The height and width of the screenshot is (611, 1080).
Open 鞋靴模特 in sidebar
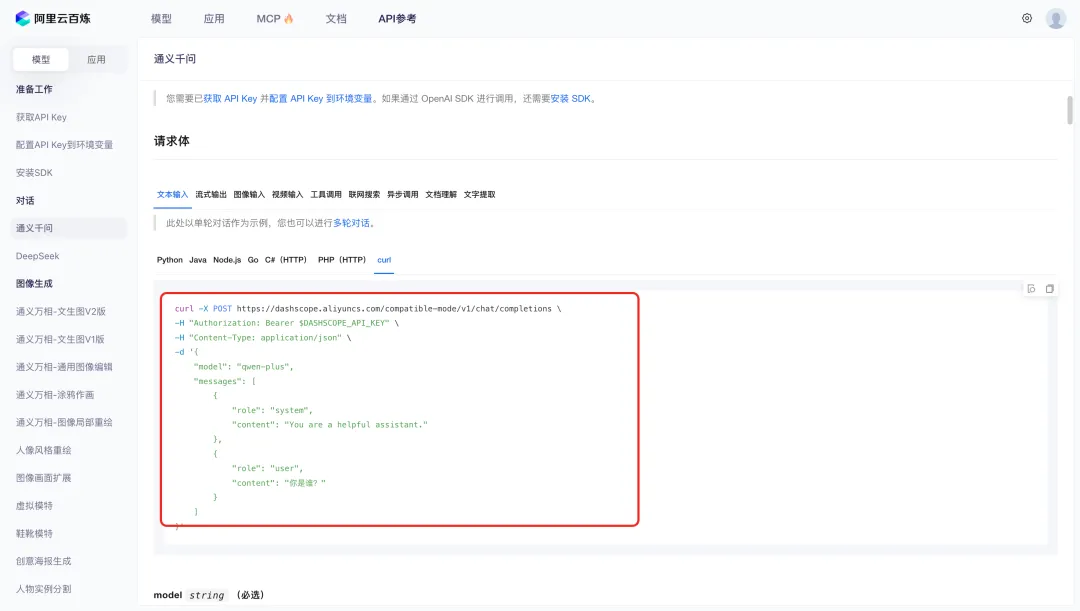click(34, 533)
